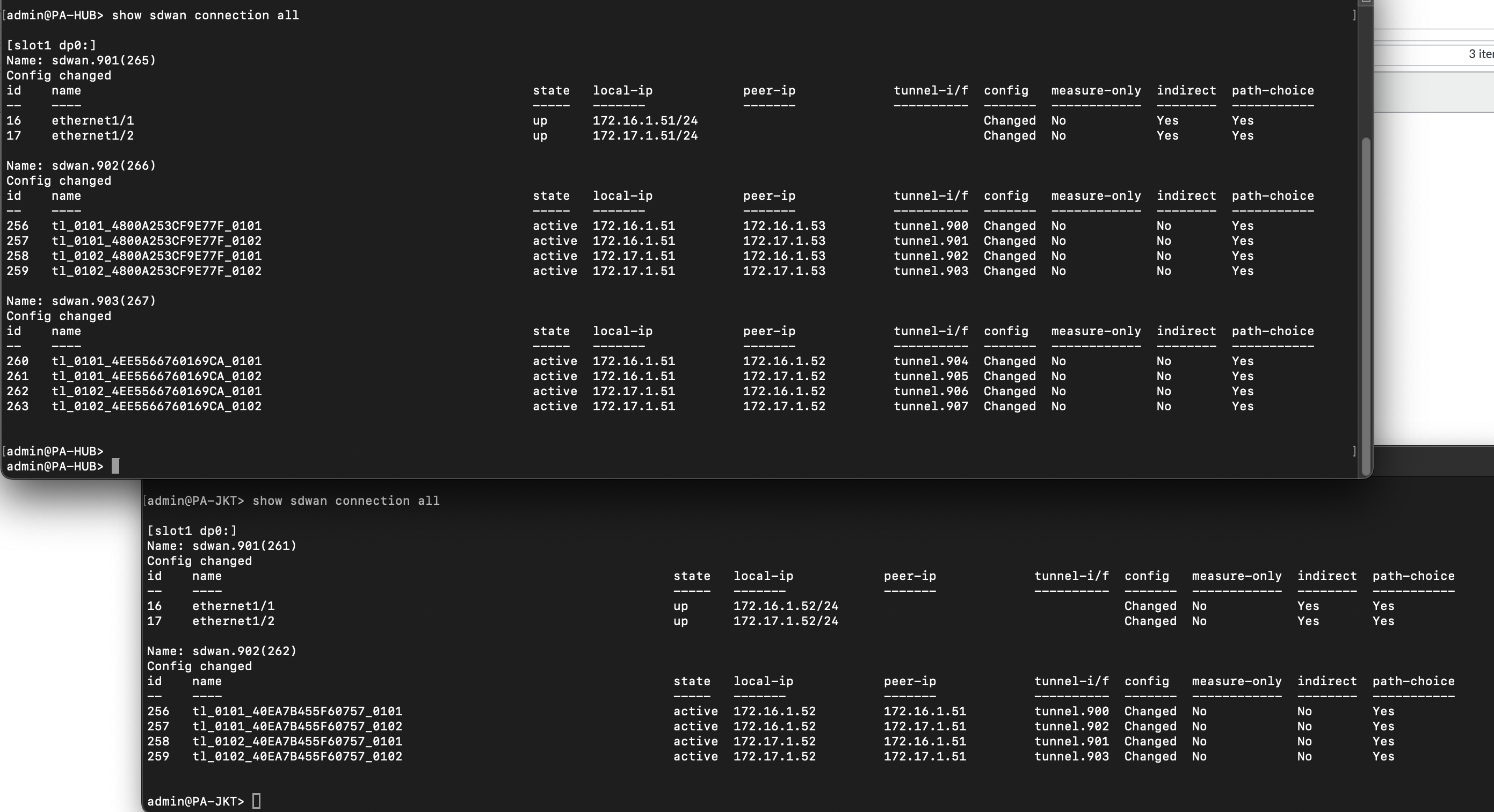
Task: Click the PA-HUB prompt cursor block
Action: pyautogui.click(x=115, y=466)
